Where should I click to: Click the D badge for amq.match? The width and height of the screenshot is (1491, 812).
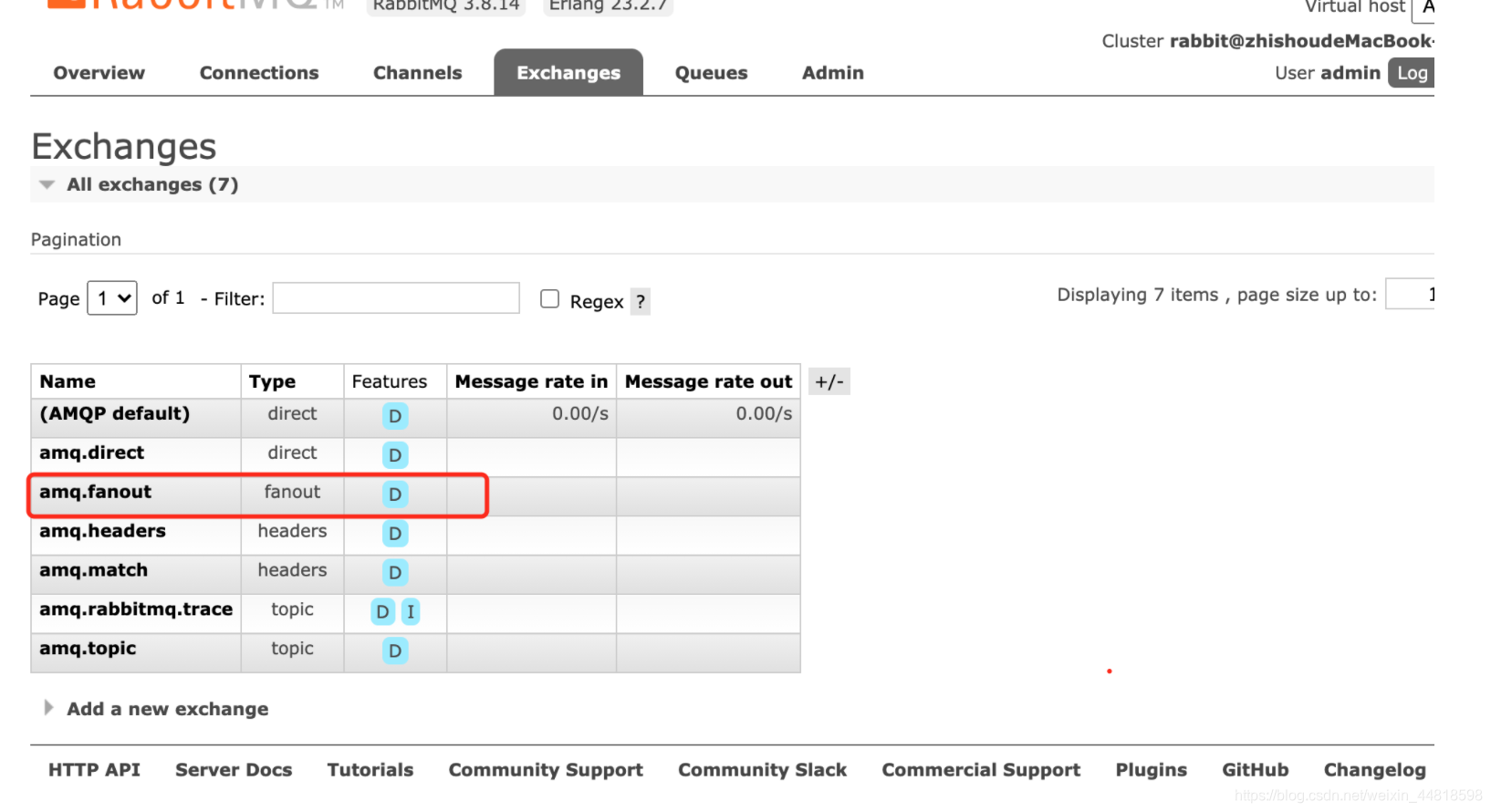[x=395, y=573]
